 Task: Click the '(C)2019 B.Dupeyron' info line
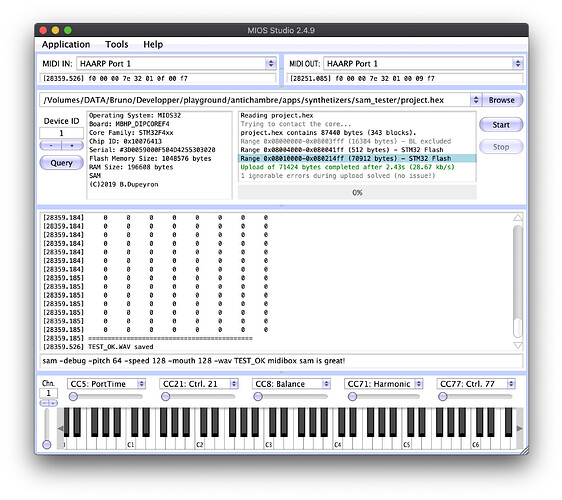[123, 184]
